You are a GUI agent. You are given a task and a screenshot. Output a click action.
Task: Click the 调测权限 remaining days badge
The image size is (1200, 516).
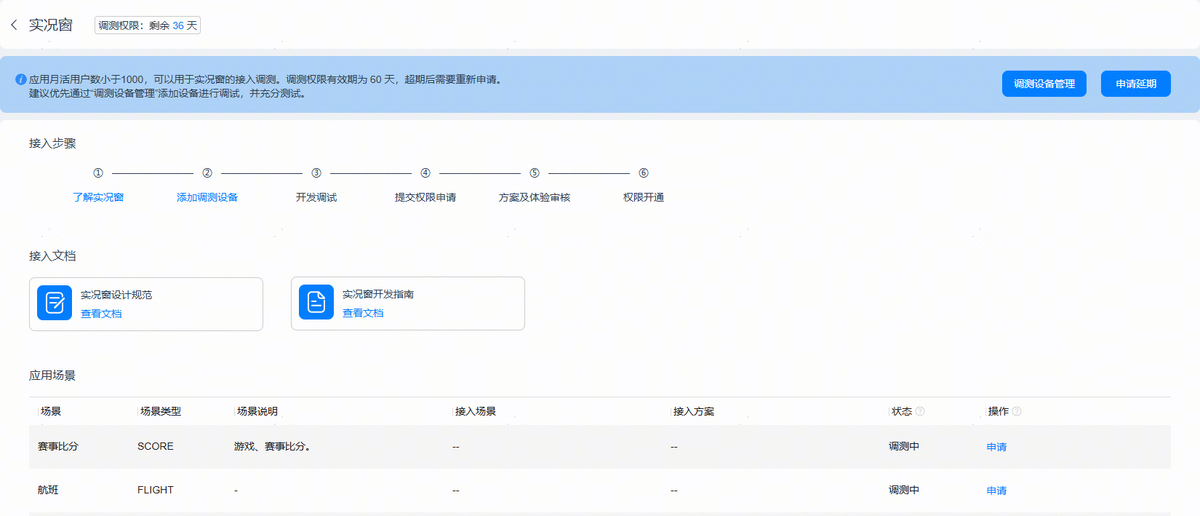[x=148, y=25]
